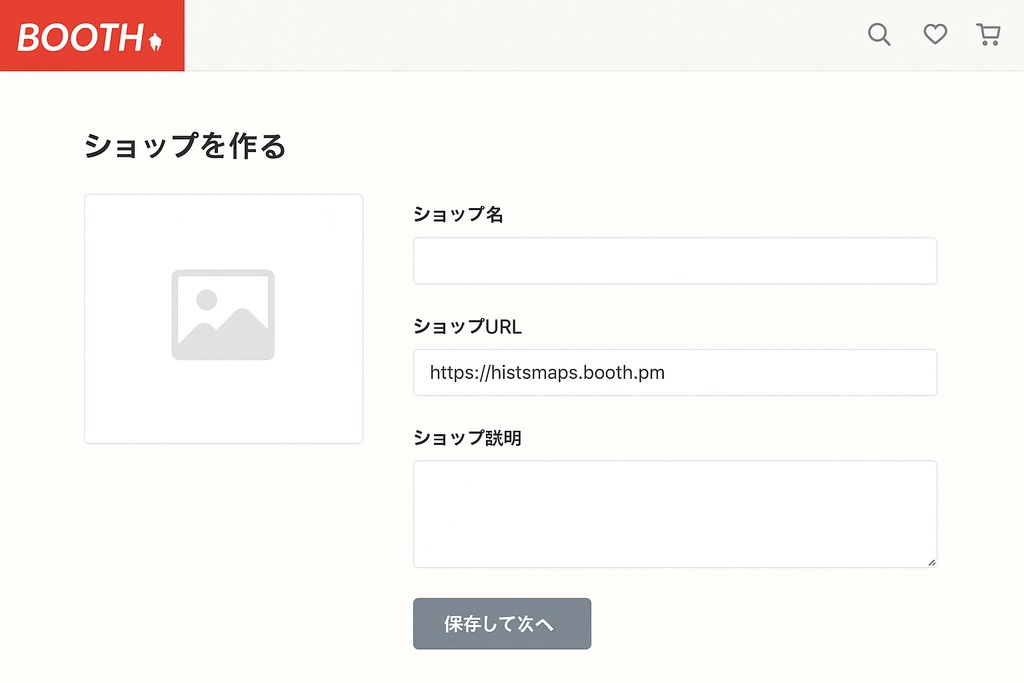Focus the ショップ説明 text area
1024x683 pixels.
click(x=675, y=513)
